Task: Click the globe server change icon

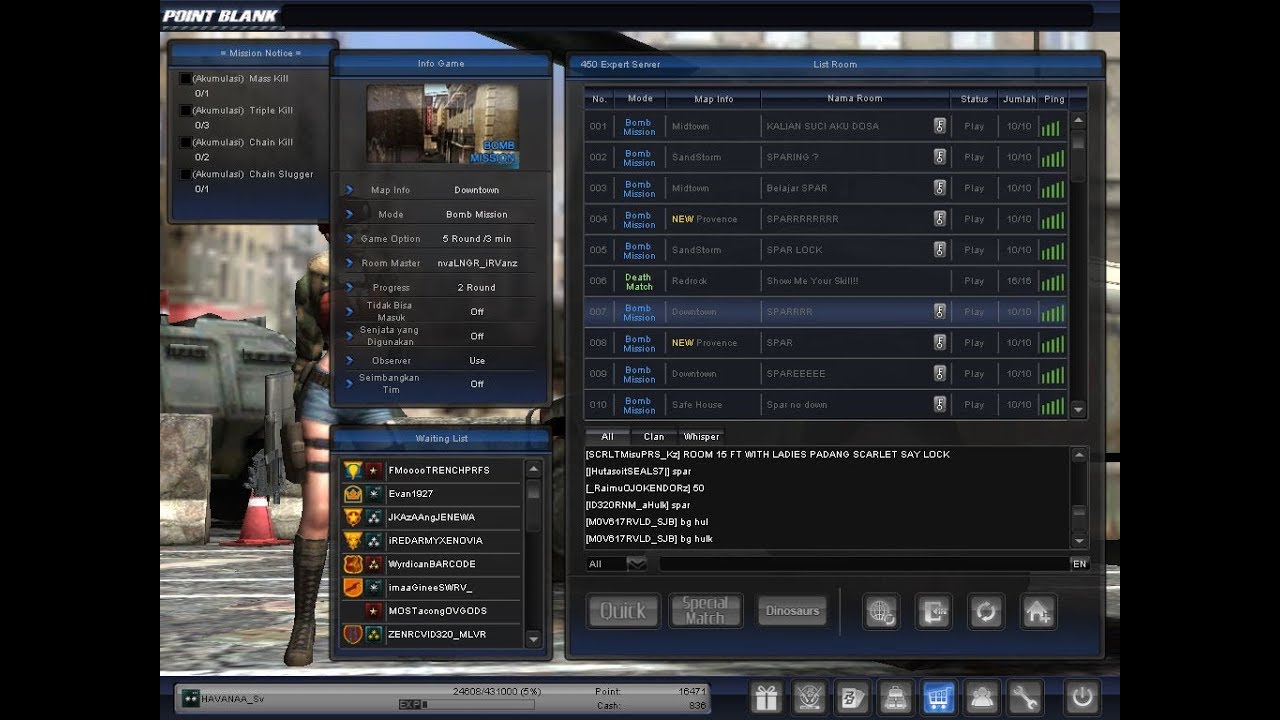Action: 882,612
